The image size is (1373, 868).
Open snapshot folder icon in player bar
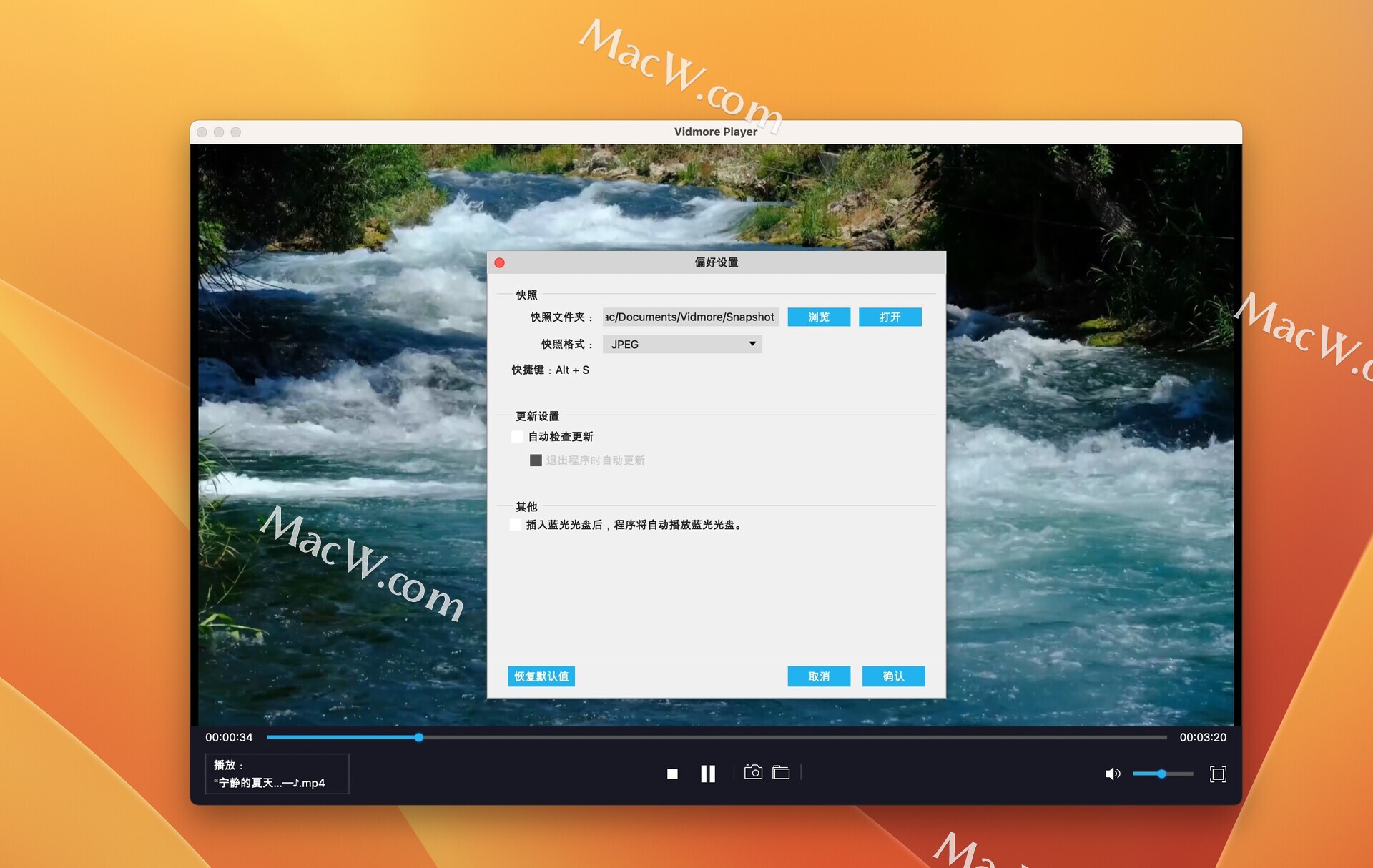781,772
